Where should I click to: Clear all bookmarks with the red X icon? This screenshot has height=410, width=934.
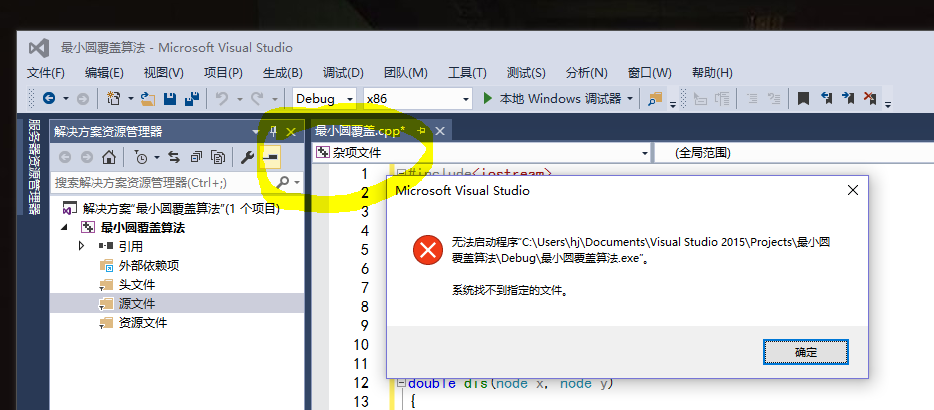(870, 98)
